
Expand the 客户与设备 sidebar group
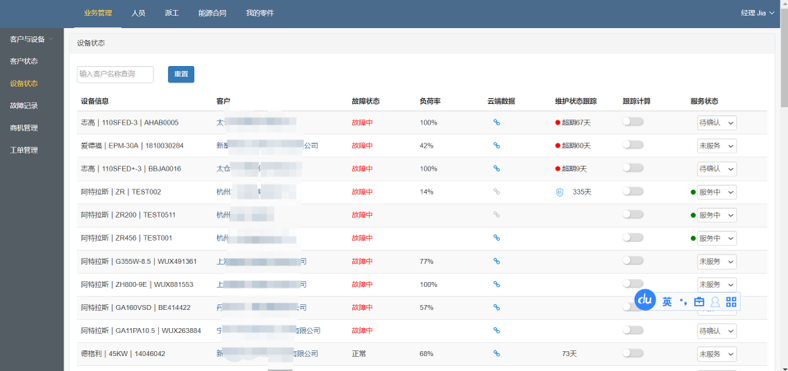click(x=32, y=39)
